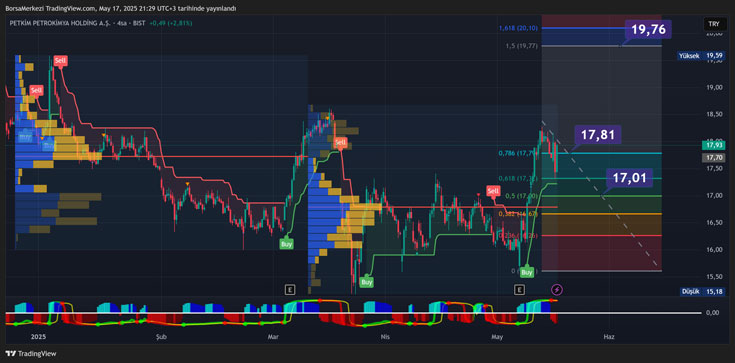Select the topmost Sell label near January peak
The width and height of the screenshot is (735, 363).
coord(60,60)
